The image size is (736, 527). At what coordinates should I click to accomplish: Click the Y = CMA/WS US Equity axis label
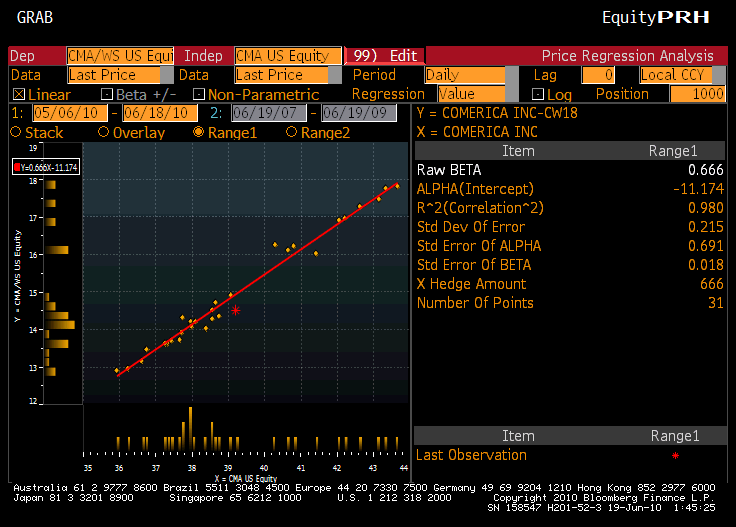(17, 276)
